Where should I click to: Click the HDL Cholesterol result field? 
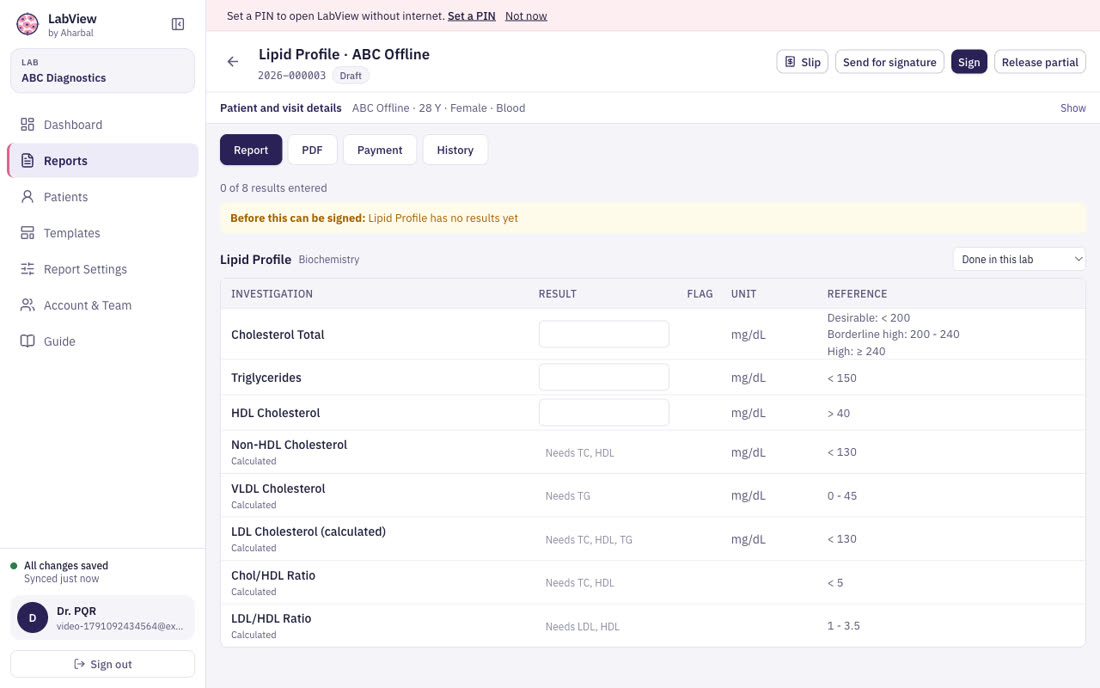pyautogui.click(x=604, y=413)
